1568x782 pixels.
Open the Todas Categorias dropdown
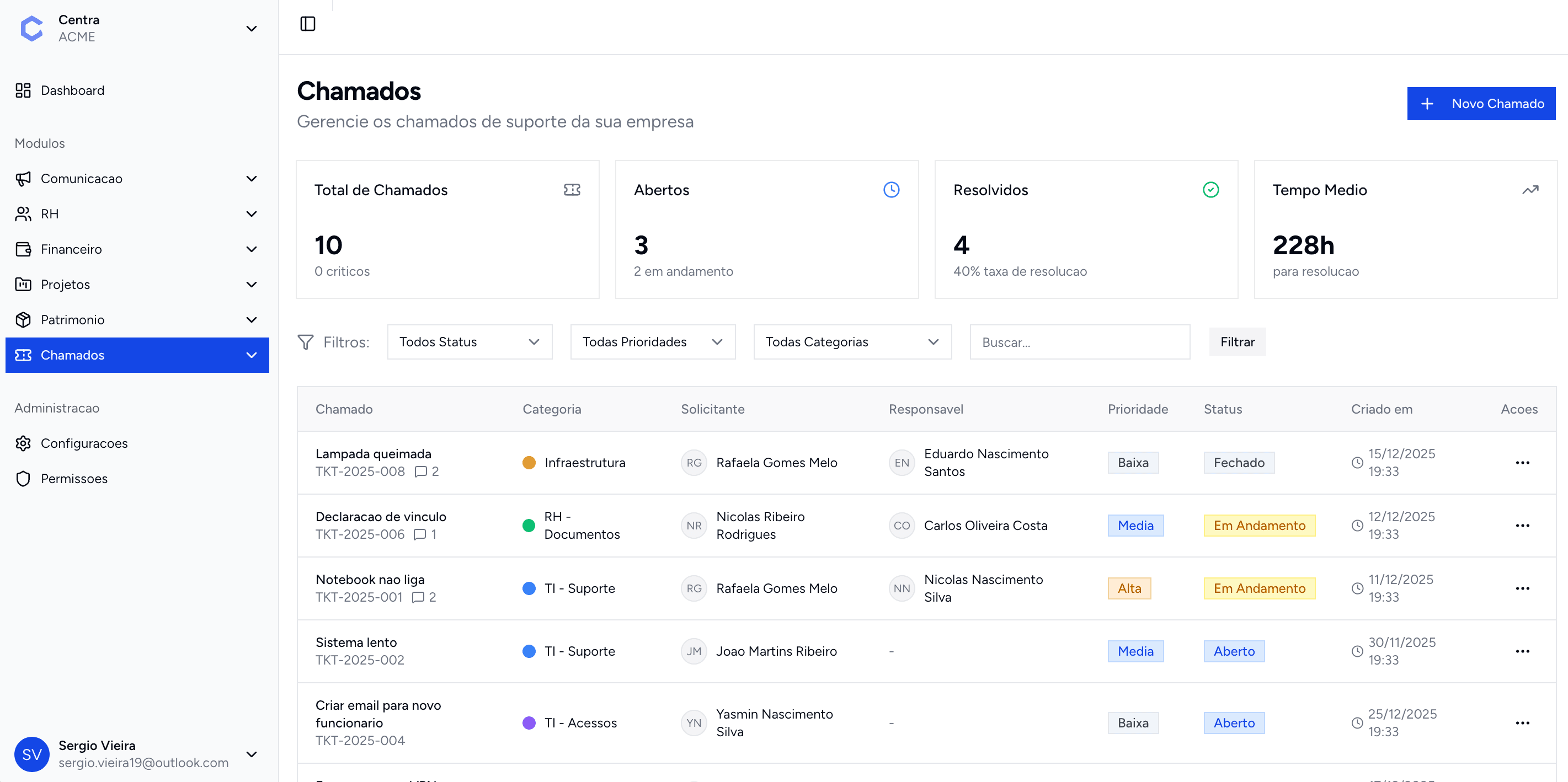[852, 342]
